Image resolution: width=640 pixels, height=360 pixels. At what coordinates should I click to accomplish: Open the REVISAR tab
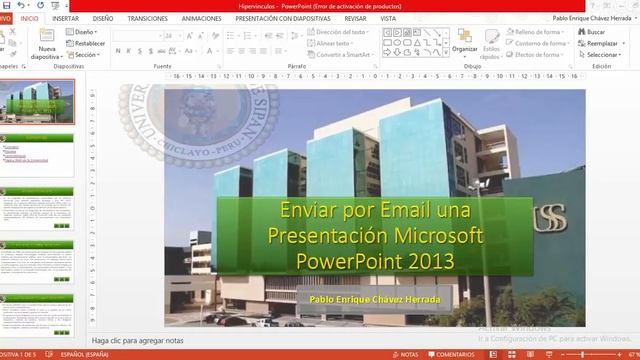coord(355,19)
